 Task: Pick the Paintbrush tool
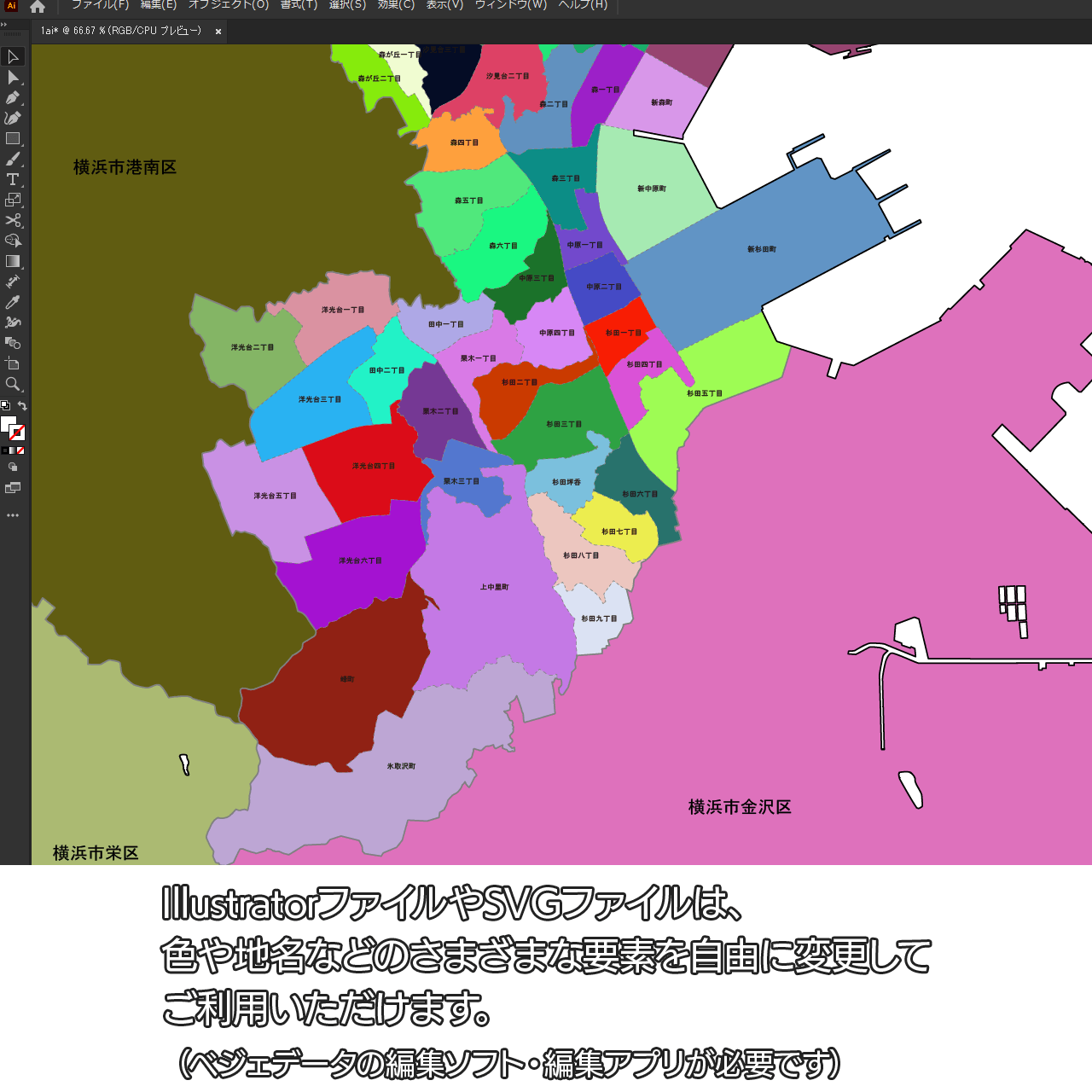point(13,160)
